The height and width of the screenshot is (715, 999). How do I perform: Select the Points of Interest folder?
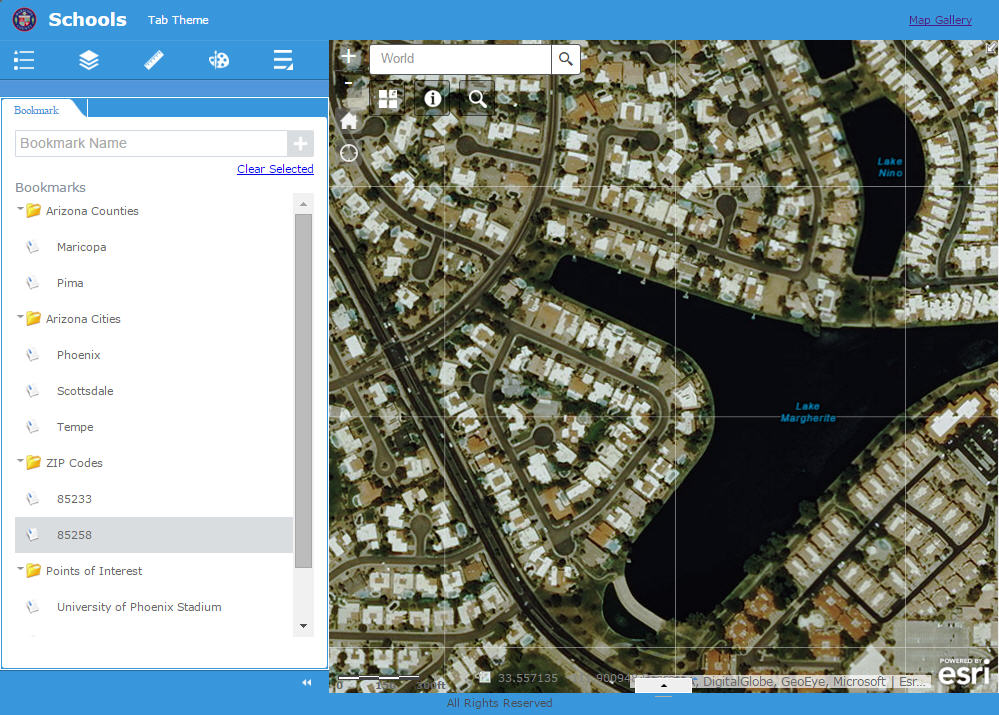pos(94,571)
